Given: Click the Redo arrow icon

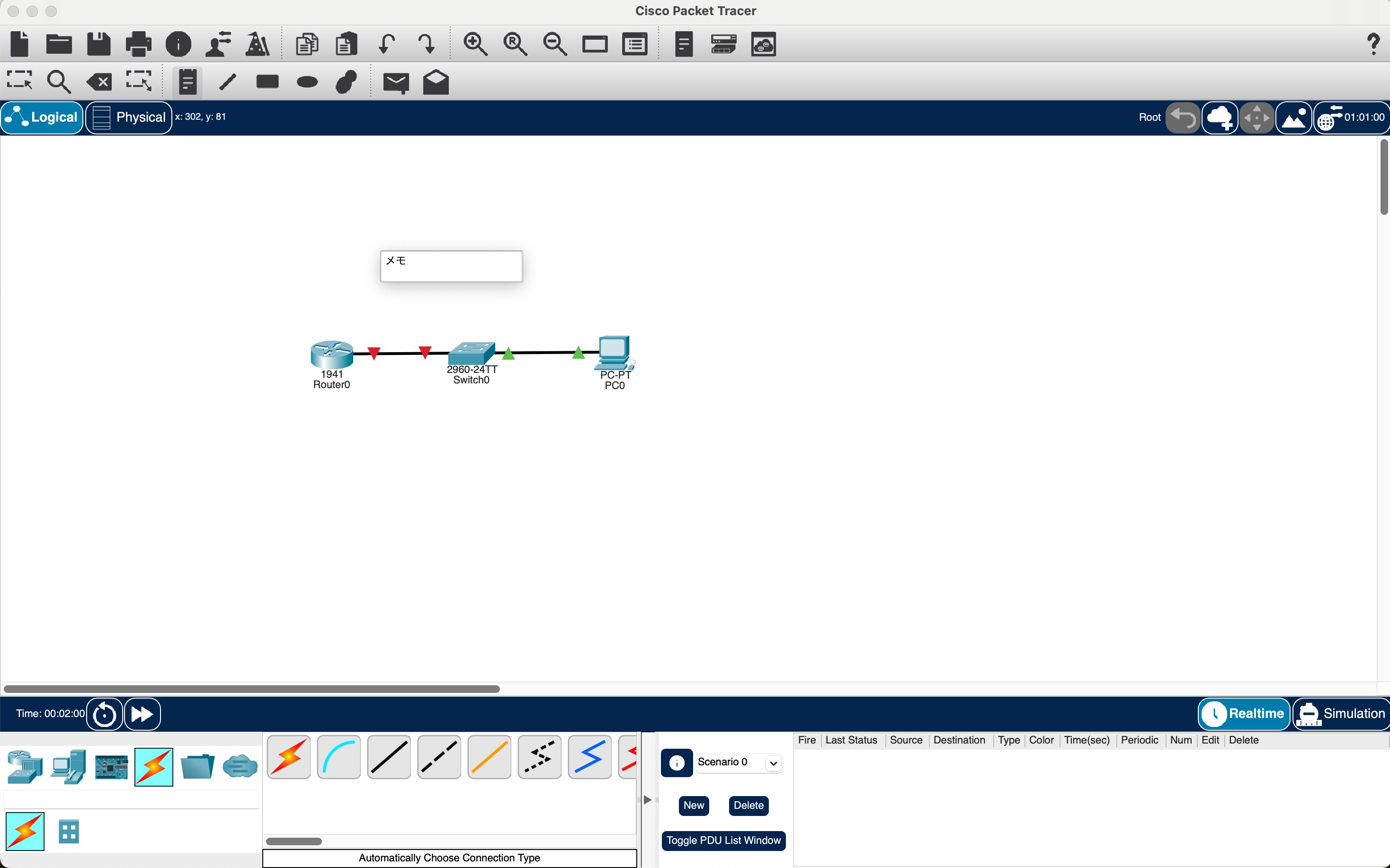Looking at the screenshot, I should coord(426,44).
